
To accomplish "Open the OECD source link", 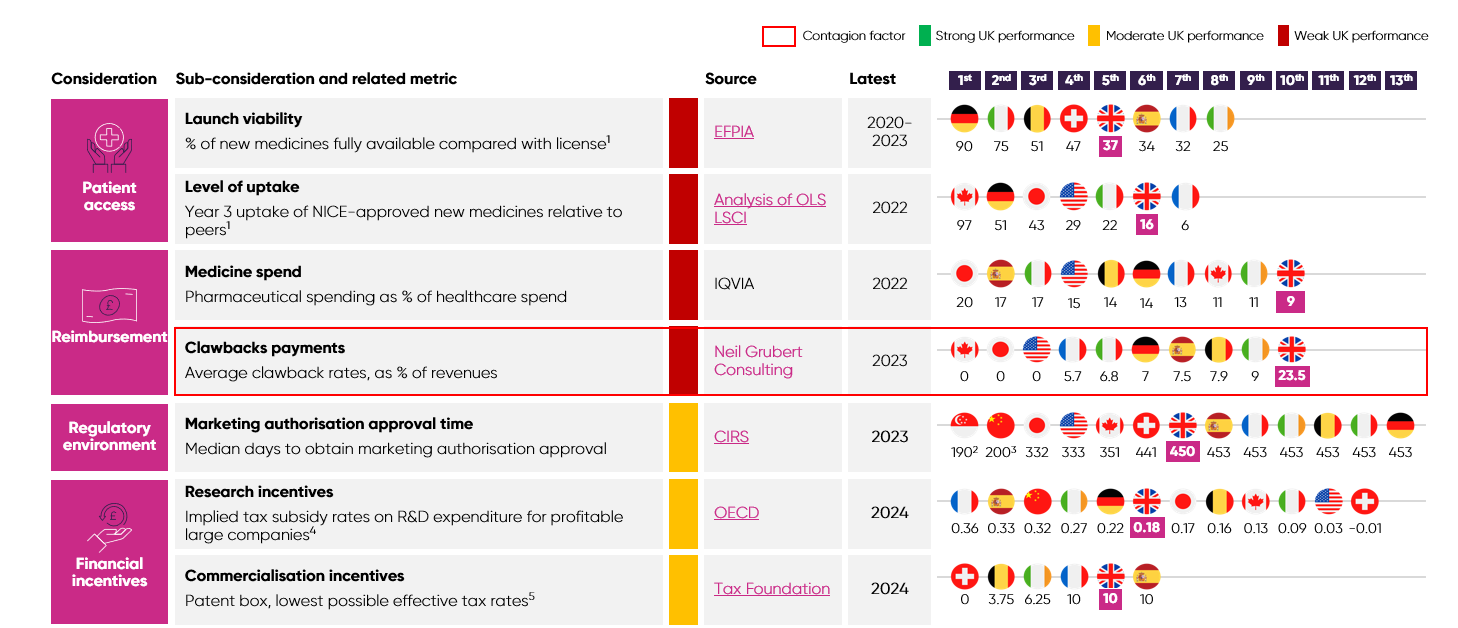I will 736,513.
